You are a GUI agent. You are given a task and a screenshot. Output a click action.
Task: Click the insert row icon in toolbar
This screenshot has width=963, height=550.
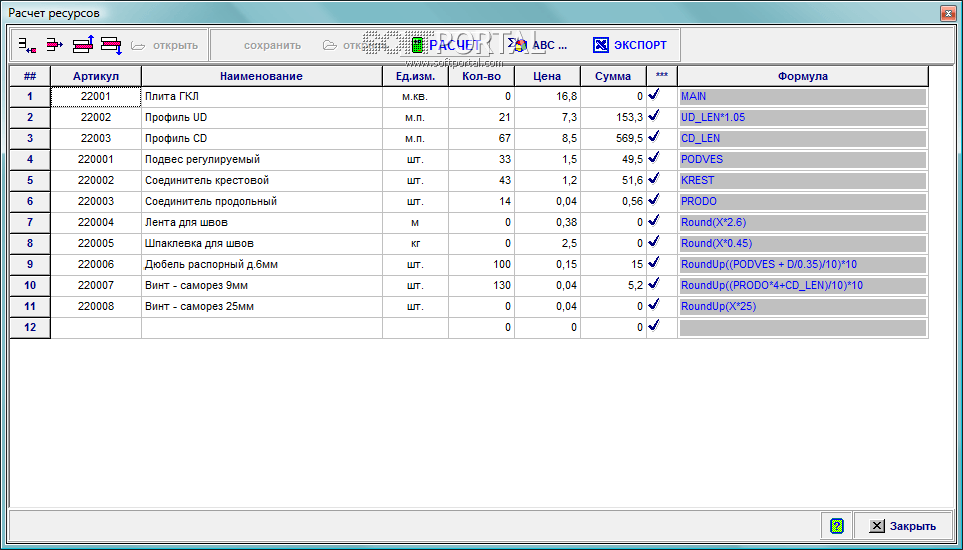tap(26, 45)
